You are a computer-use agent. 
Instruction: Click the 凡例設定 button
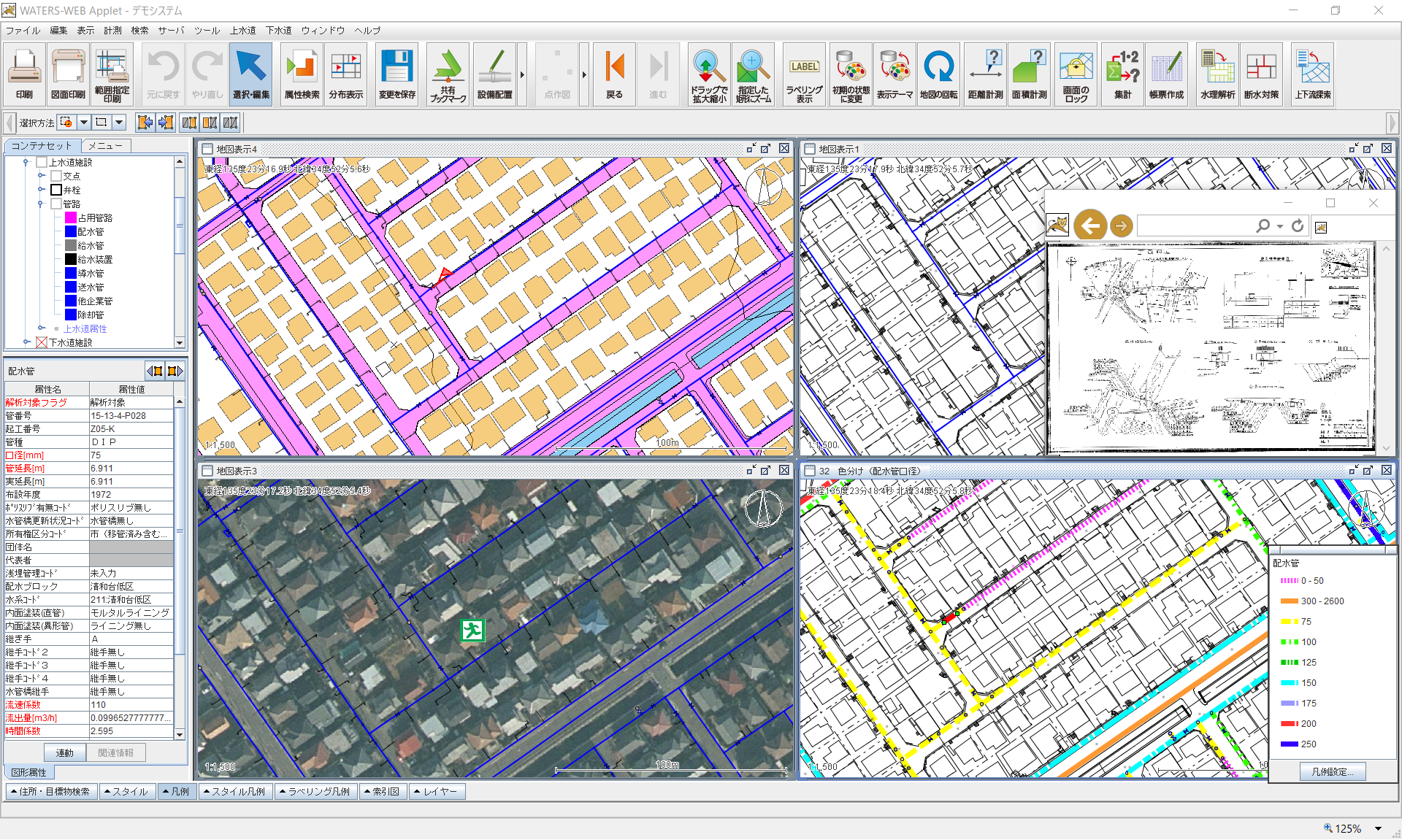(x=1332, y=771)
